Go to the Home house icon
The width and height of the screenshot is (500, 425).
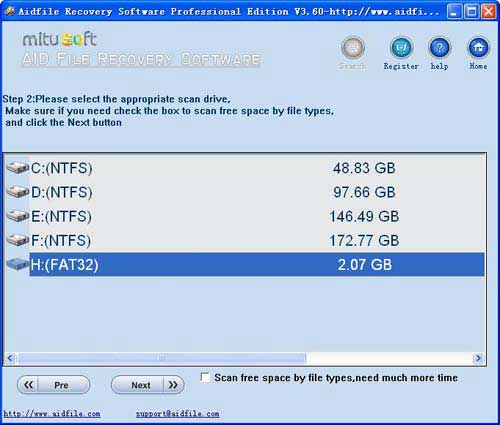click(479, 48)
